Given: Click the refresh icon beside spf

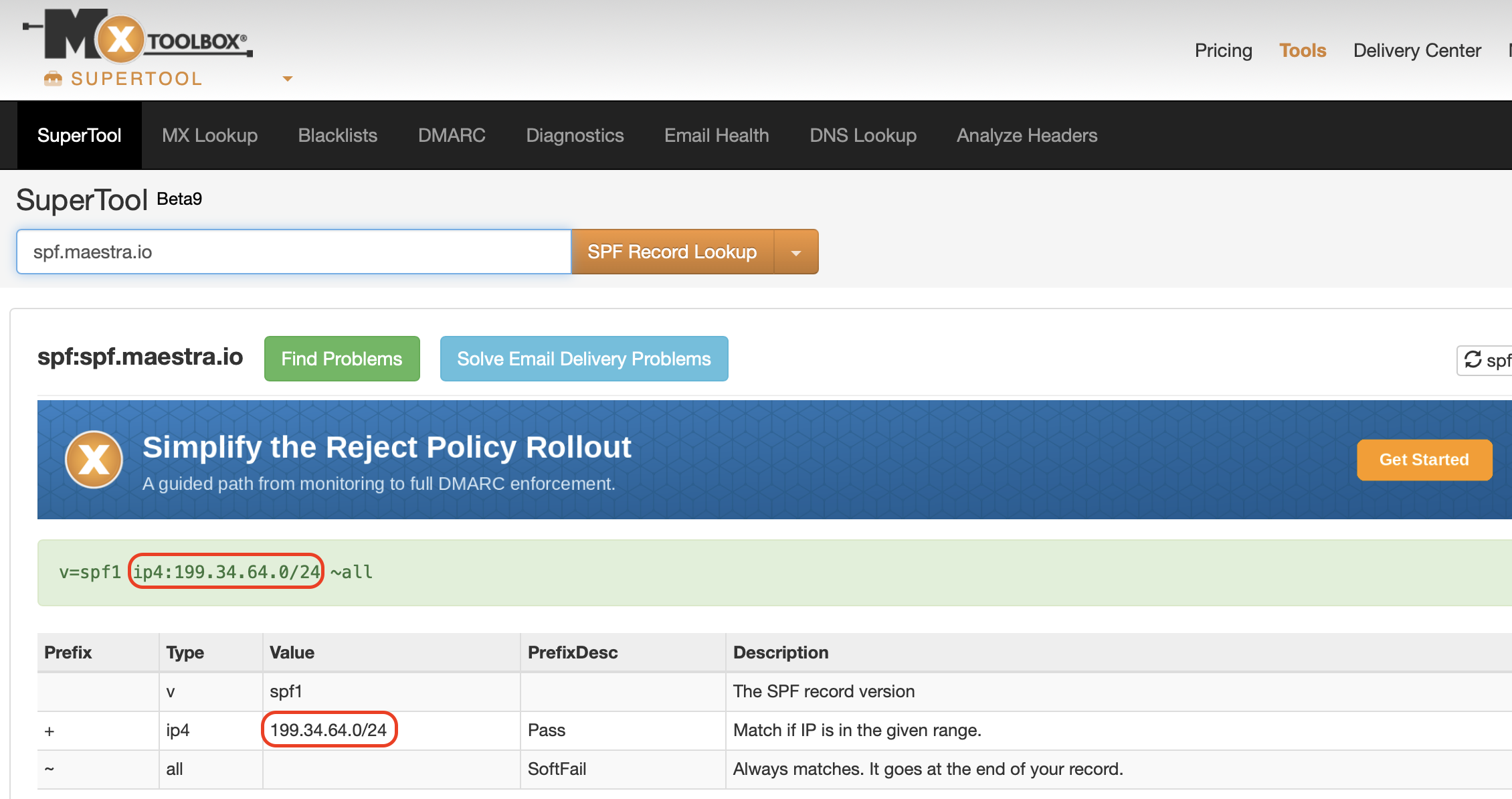Looking at the screenshot, I should [1473, 359].
